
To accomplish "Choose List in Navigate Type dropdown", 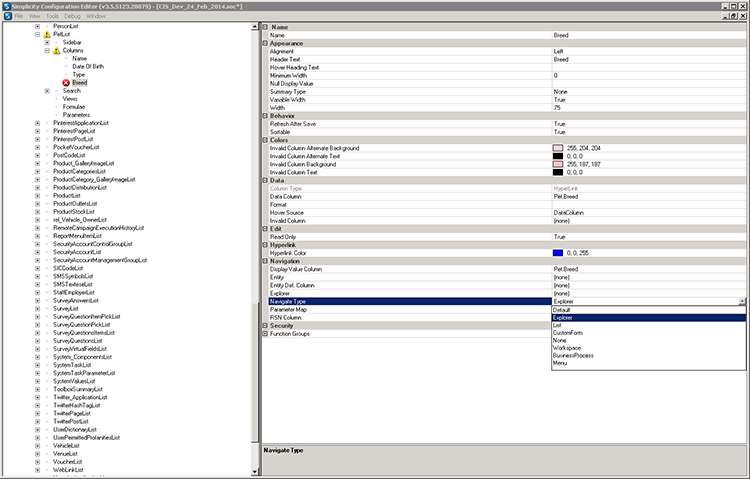I will [x=649, y=325].
